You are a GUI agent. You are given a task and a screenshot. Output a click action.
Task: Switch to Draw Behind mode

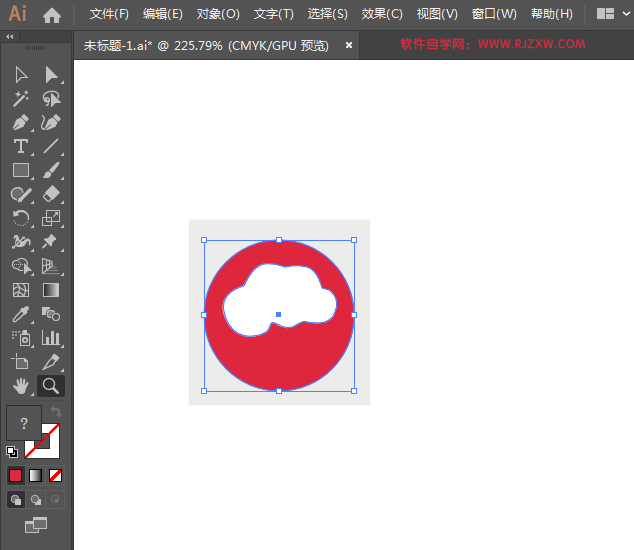36,499
